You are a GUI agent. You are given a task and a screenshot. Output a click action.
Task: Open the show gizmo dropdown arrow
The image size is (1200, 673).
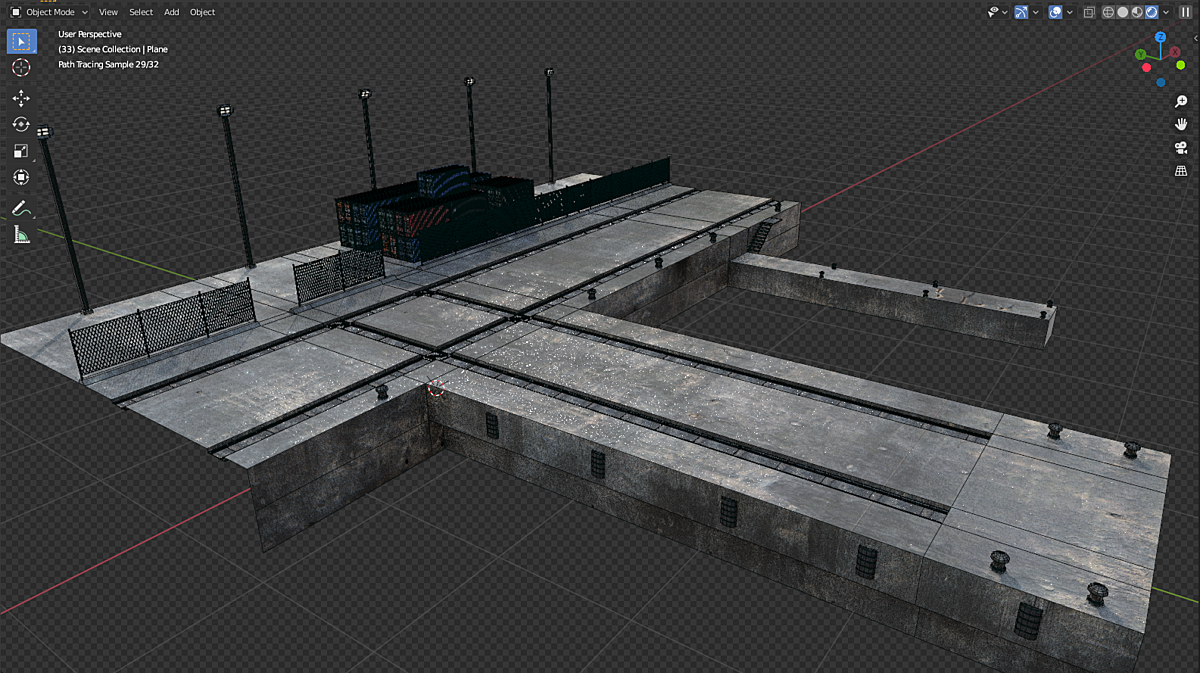point(1035,12)
